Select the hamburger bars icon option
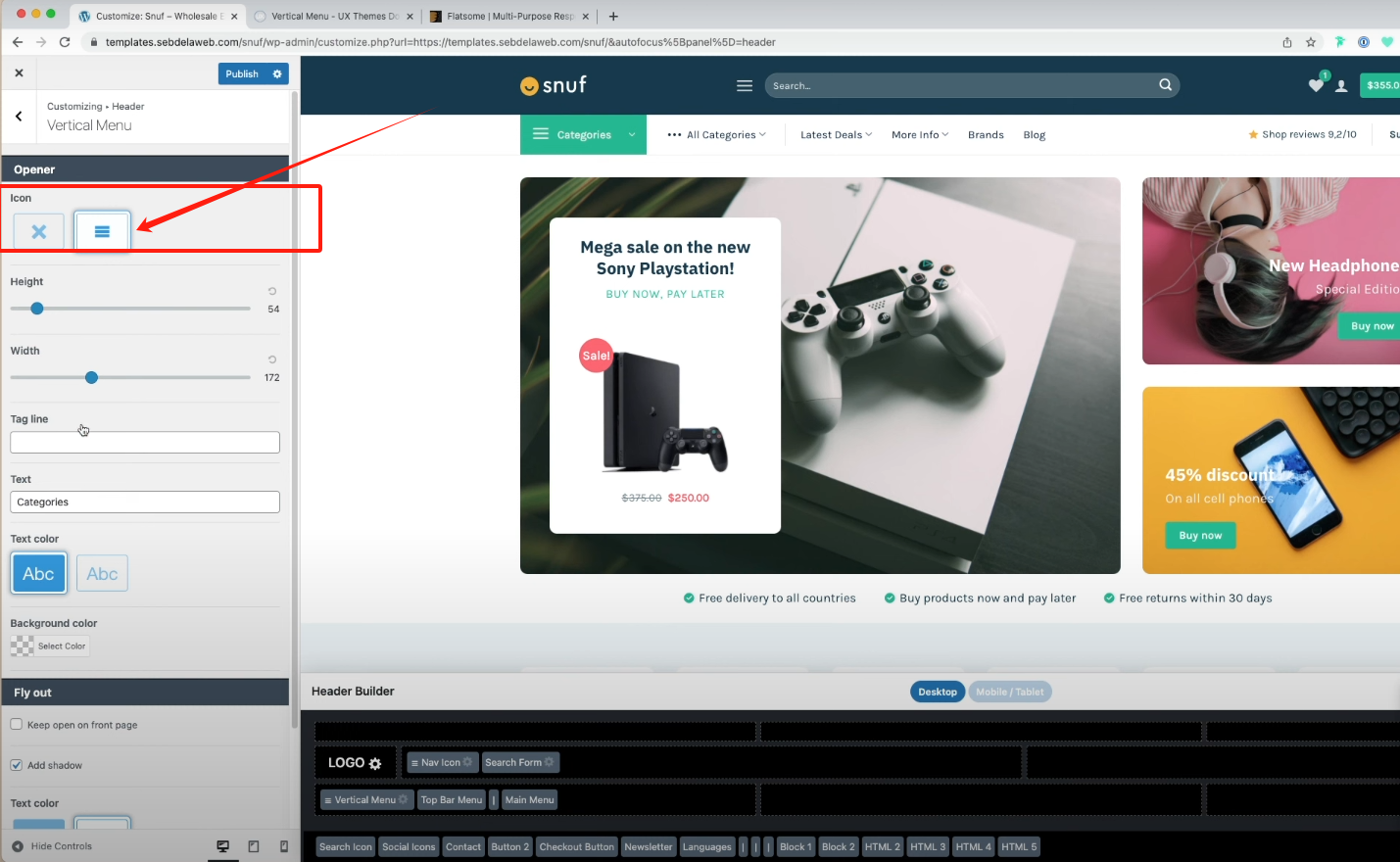 point(102,232)
